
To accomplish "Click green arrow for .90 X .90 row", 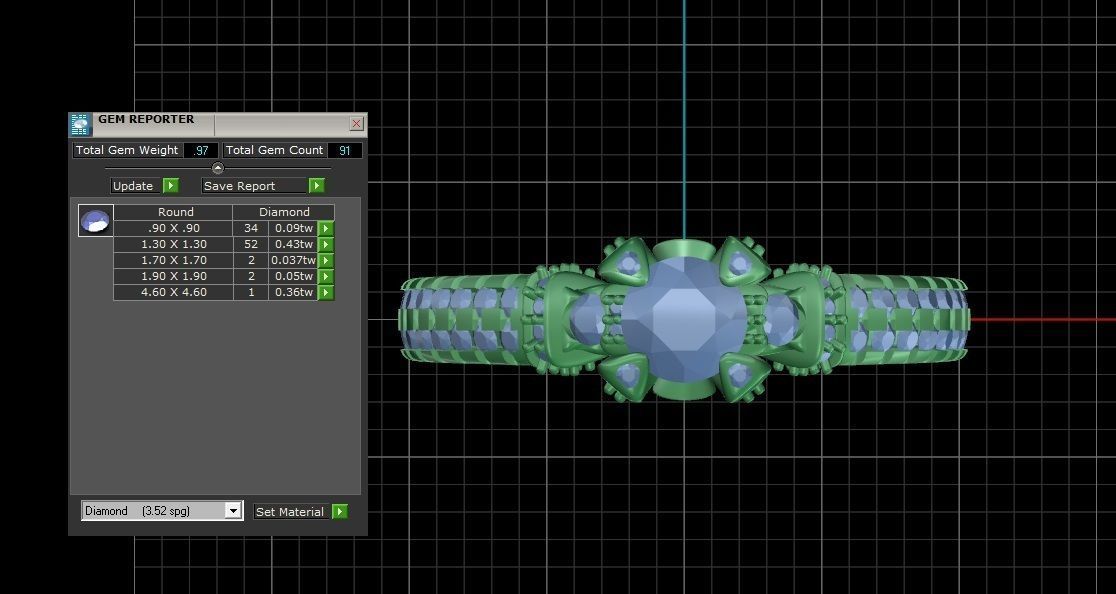I will pos(325,228).
